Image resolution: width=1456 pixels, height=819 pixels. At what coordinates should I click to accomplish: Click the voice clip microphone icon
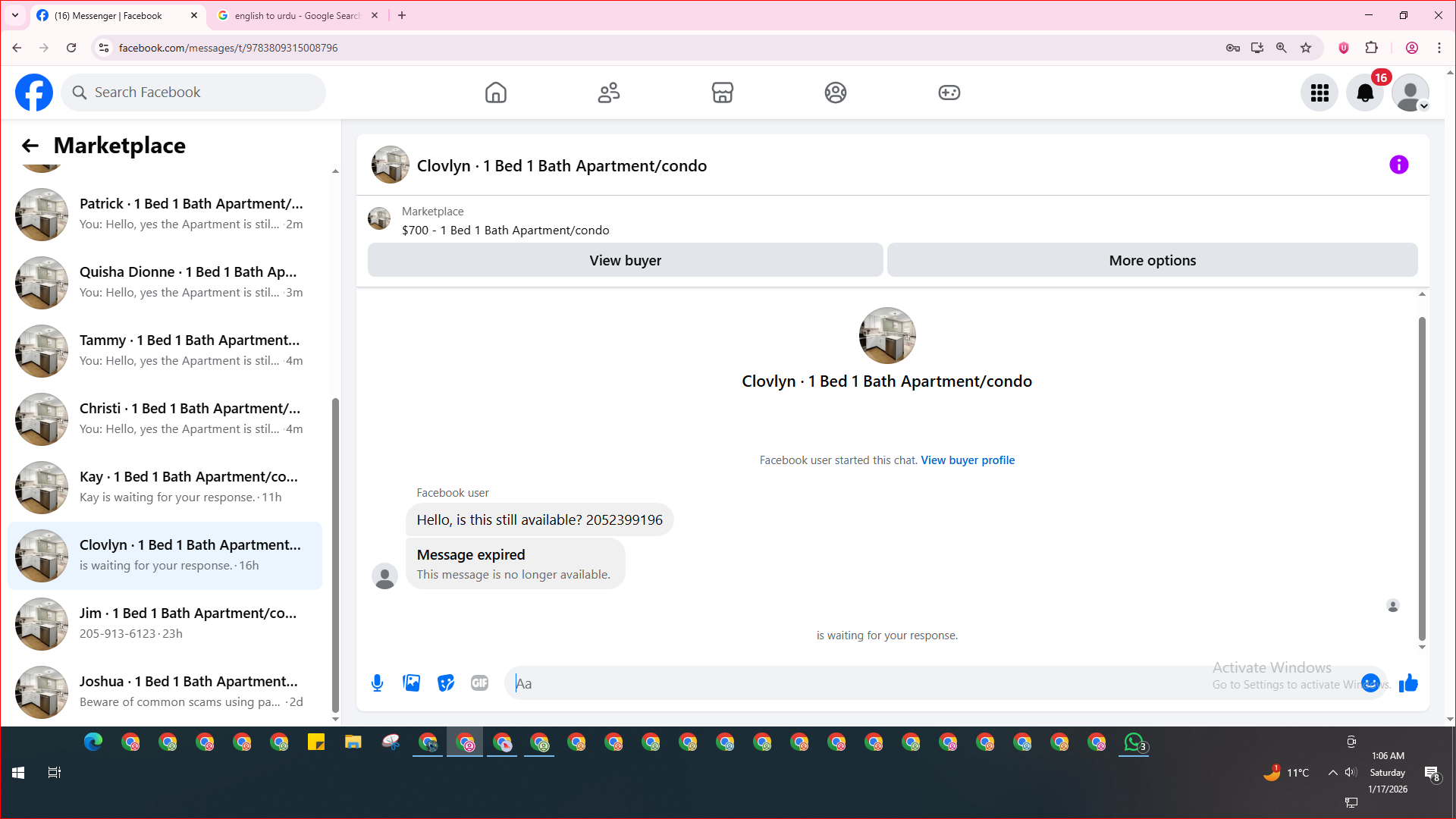pos(377,683)
